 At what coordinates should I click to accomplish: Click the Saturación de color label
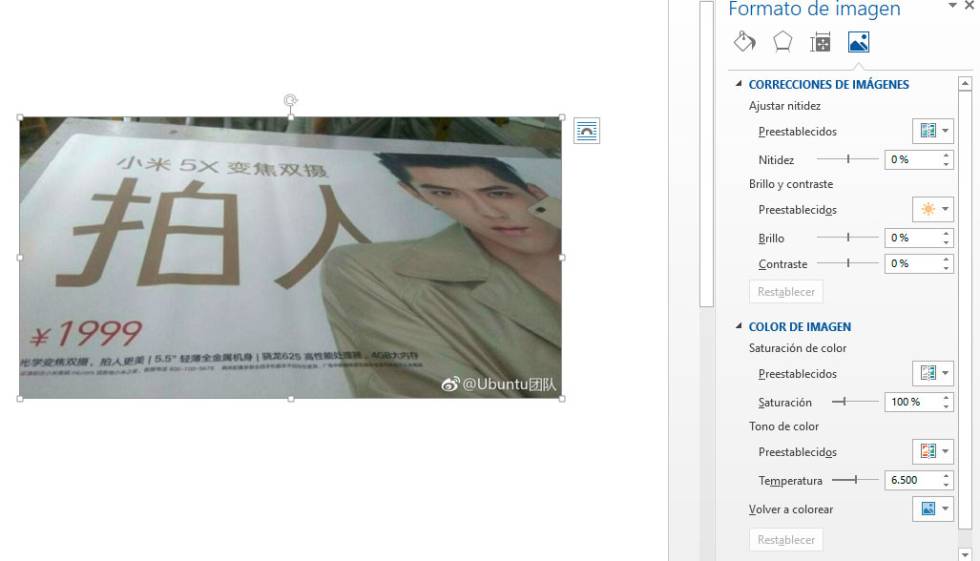pos(798,348)
